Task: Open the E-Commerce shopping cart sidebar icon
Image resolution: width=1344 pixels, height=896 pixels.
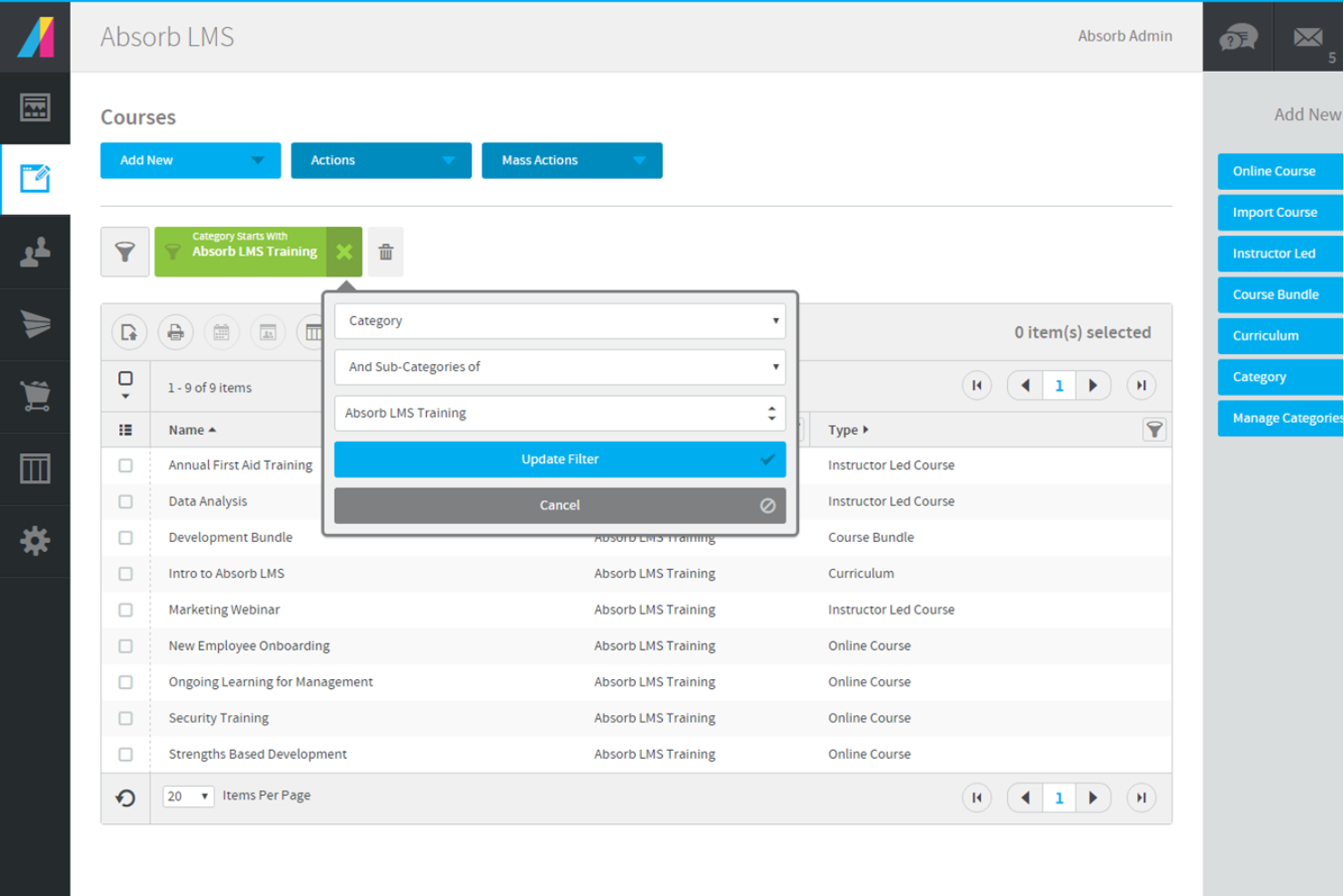Action: click(35, 397)
